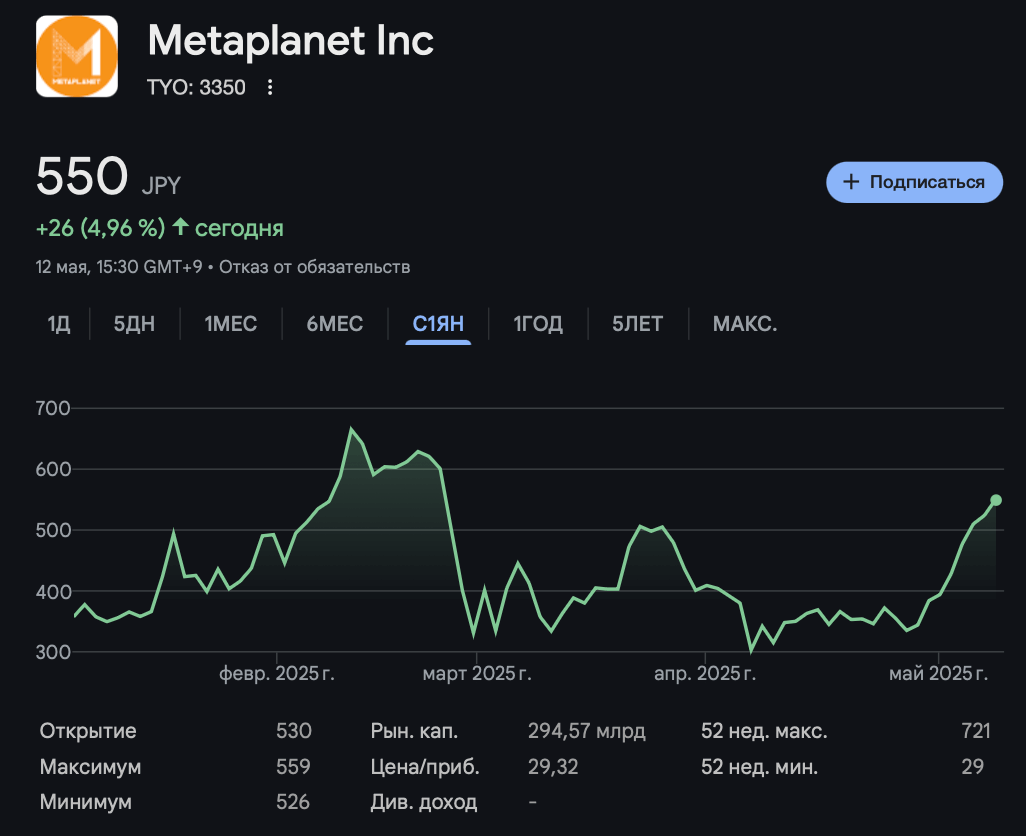Image resolution: width=1026 pixels, height=836 pixels.
Task: Show the 5ЛЕТ chart range
Action: [637, 324]
